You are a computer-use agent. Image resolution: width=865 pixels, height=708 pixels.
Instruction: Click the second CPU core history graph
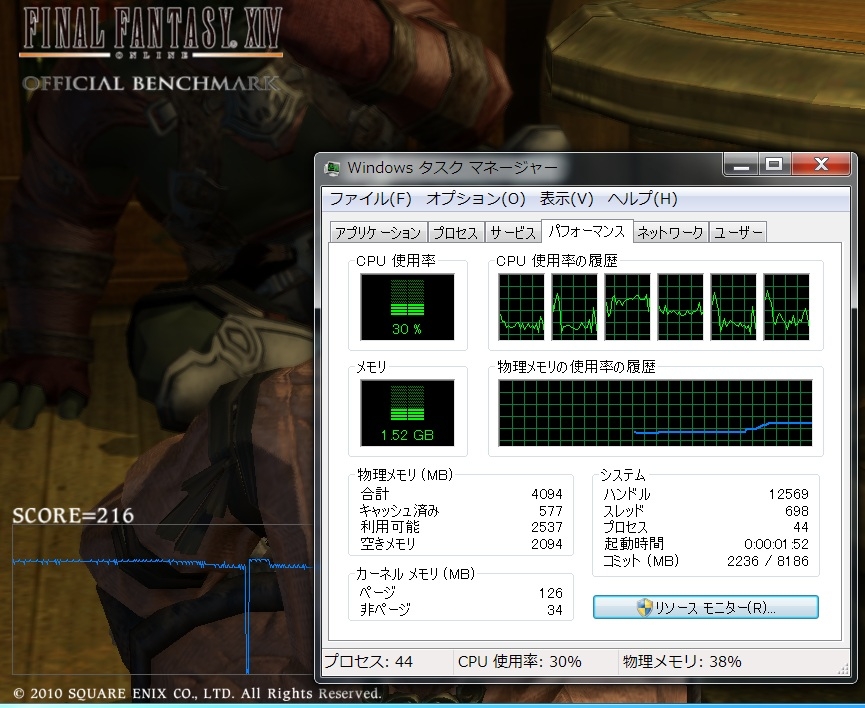pos(574,307)
